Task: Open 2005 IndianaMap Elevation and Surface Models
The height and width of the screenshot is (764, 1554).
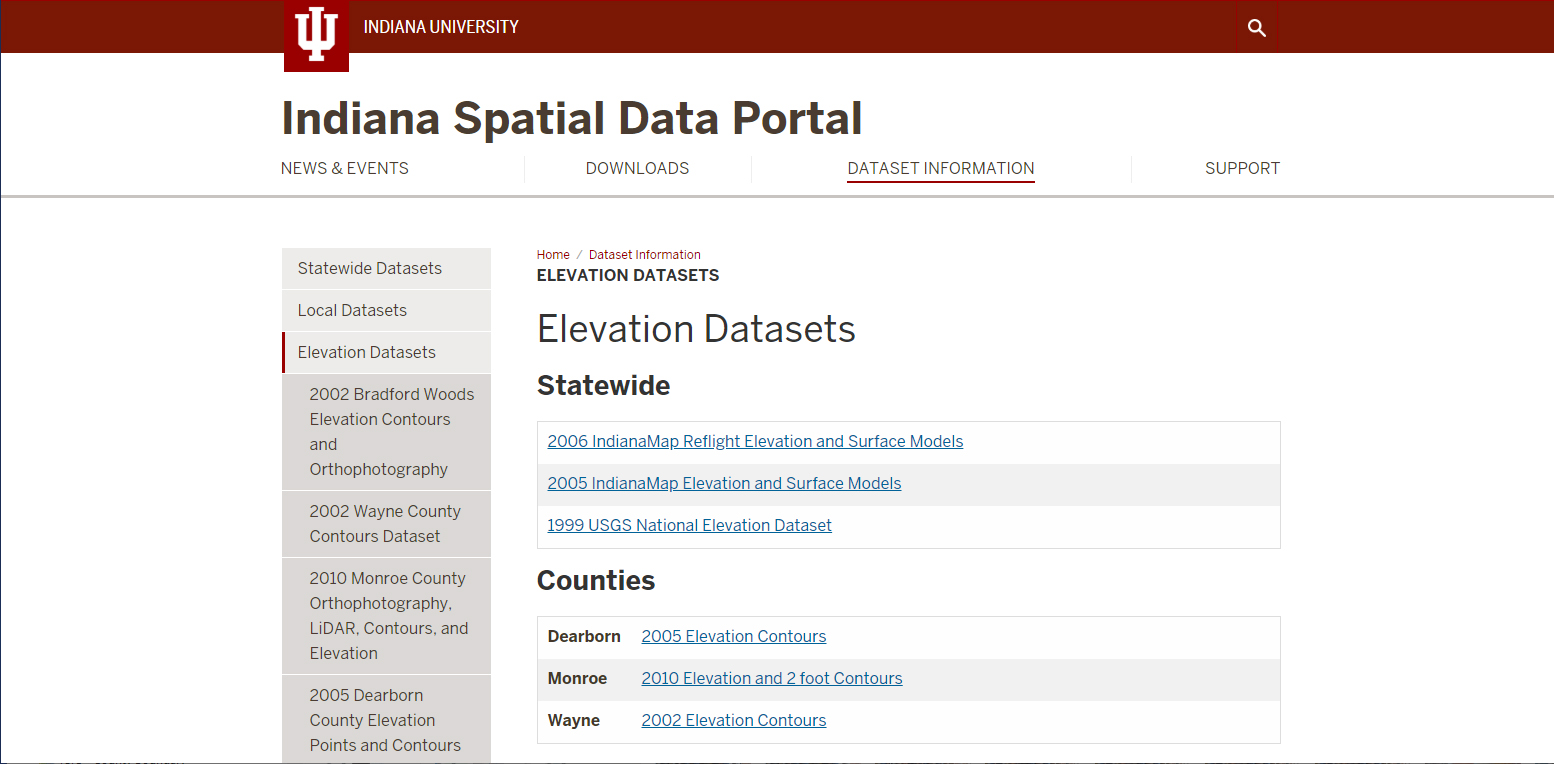Action: [724, 483]
